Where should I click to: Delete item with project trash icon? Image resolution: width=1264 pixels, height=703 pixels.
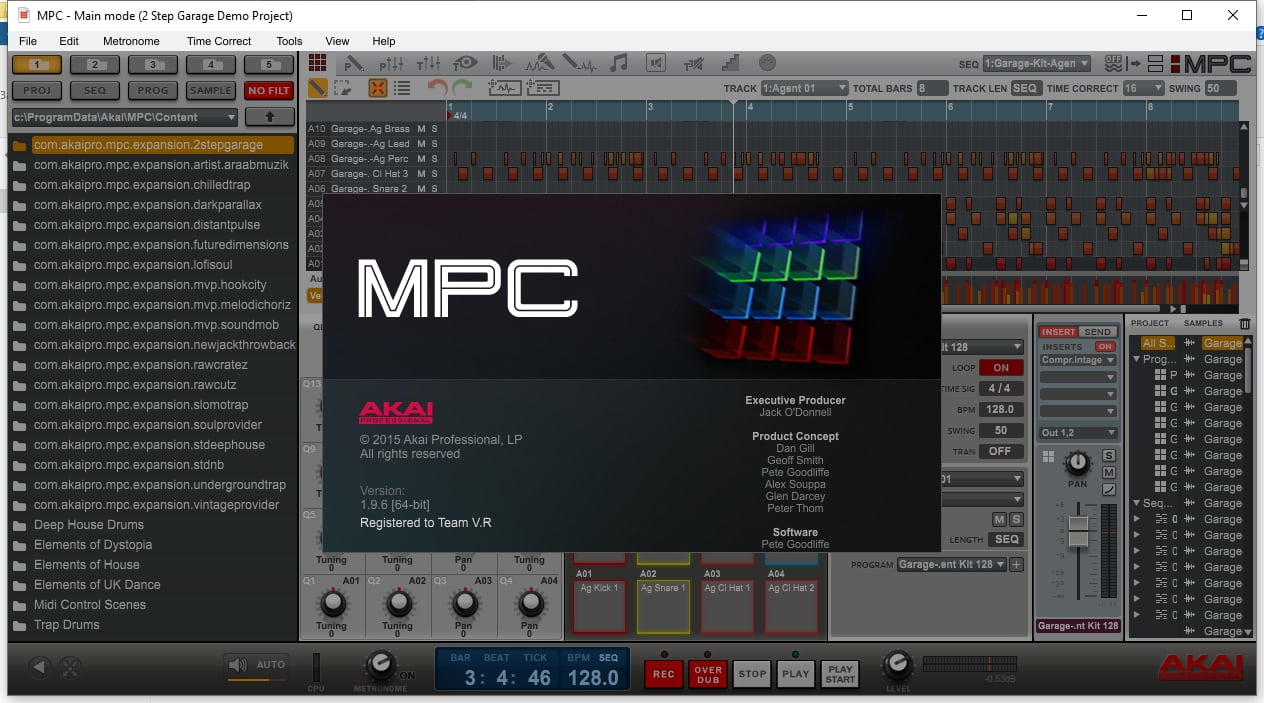tap(1244, 323)
